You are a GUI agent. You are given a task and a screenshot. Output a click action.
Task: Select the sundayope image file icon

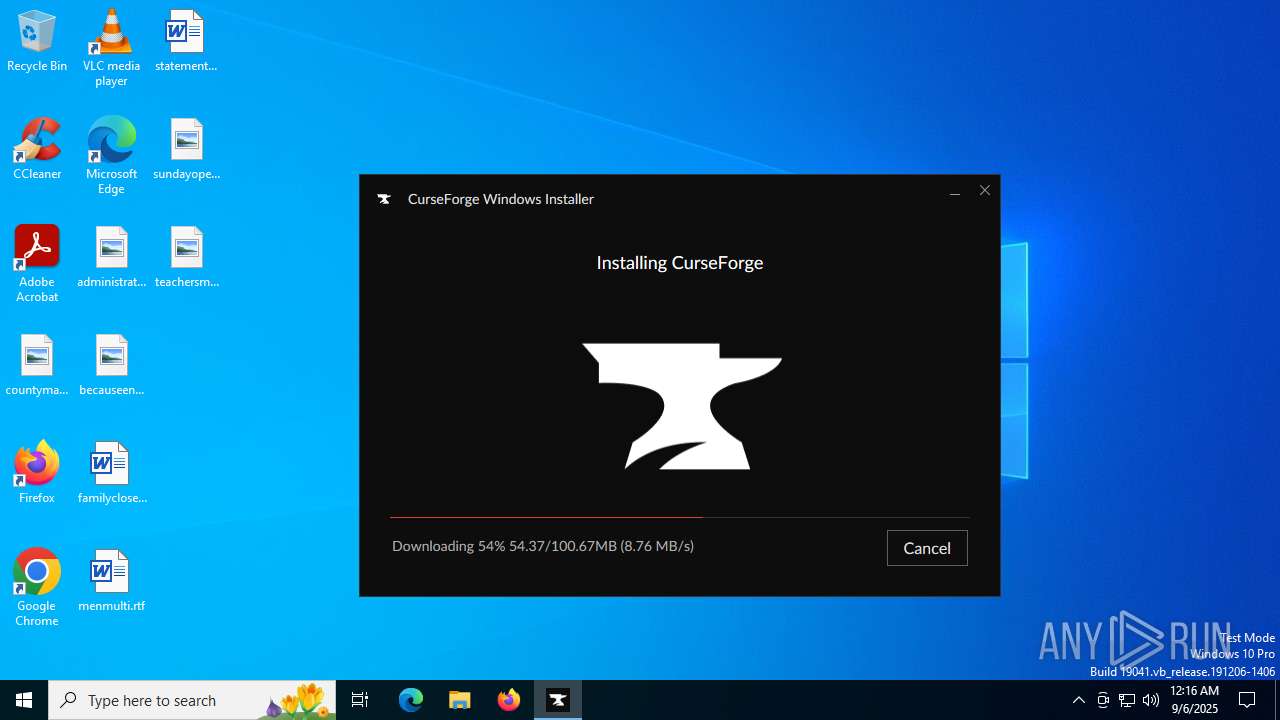tap(186, 149)
